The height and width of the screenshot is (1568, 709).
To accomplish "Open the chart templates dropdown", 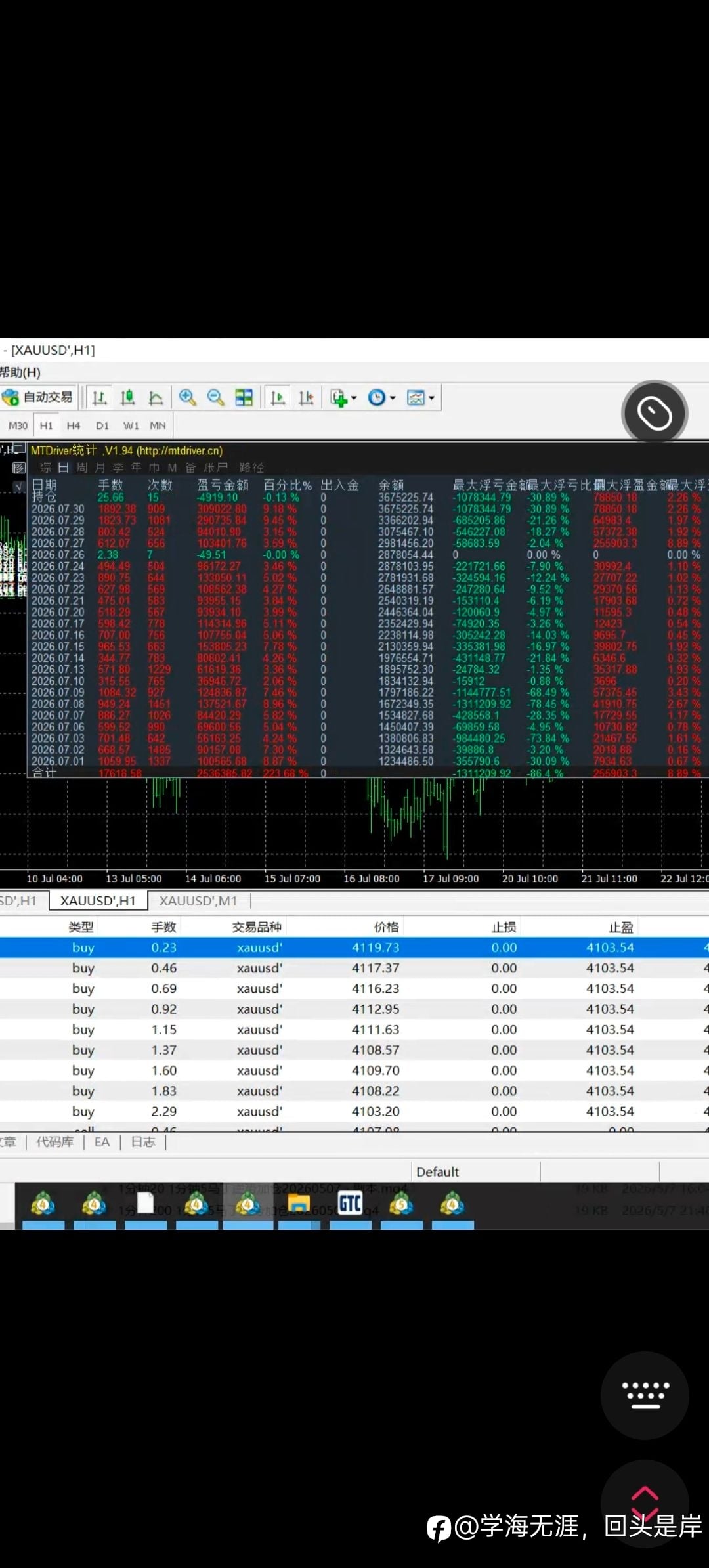I will coord(421,397).
